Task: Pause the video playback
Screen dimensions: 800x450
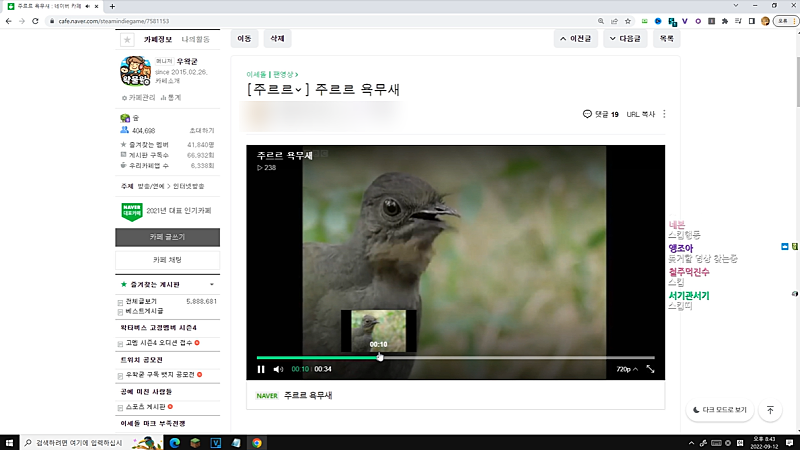Action: pos(261,369)
